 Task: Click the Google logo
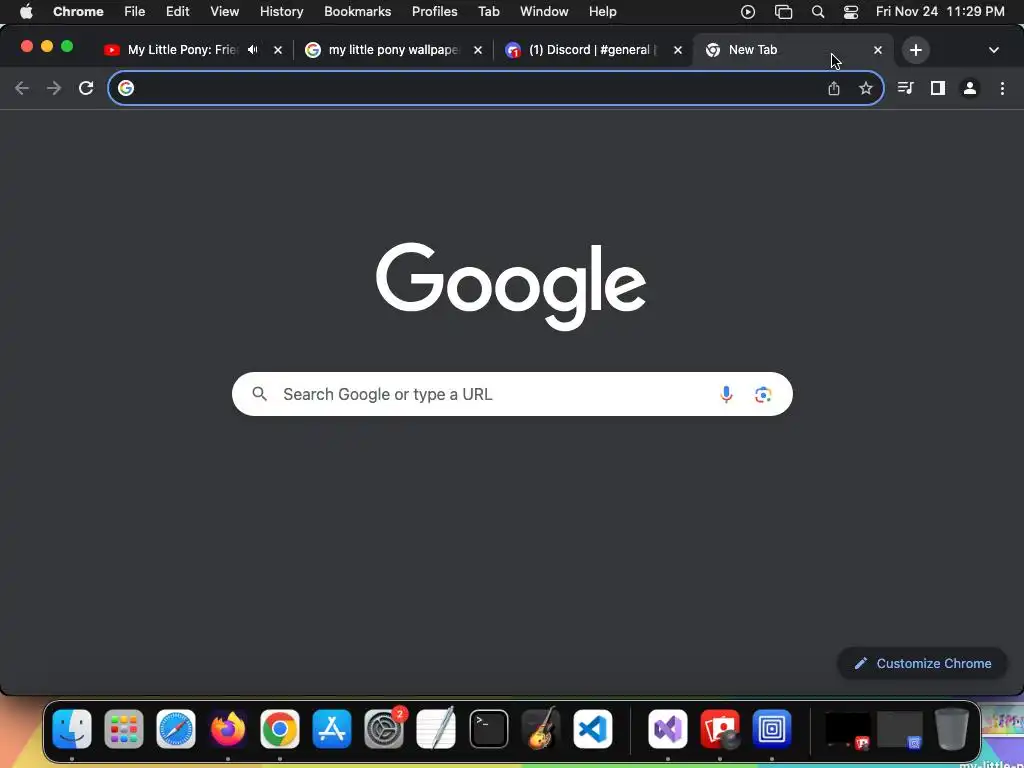[511, 285]
